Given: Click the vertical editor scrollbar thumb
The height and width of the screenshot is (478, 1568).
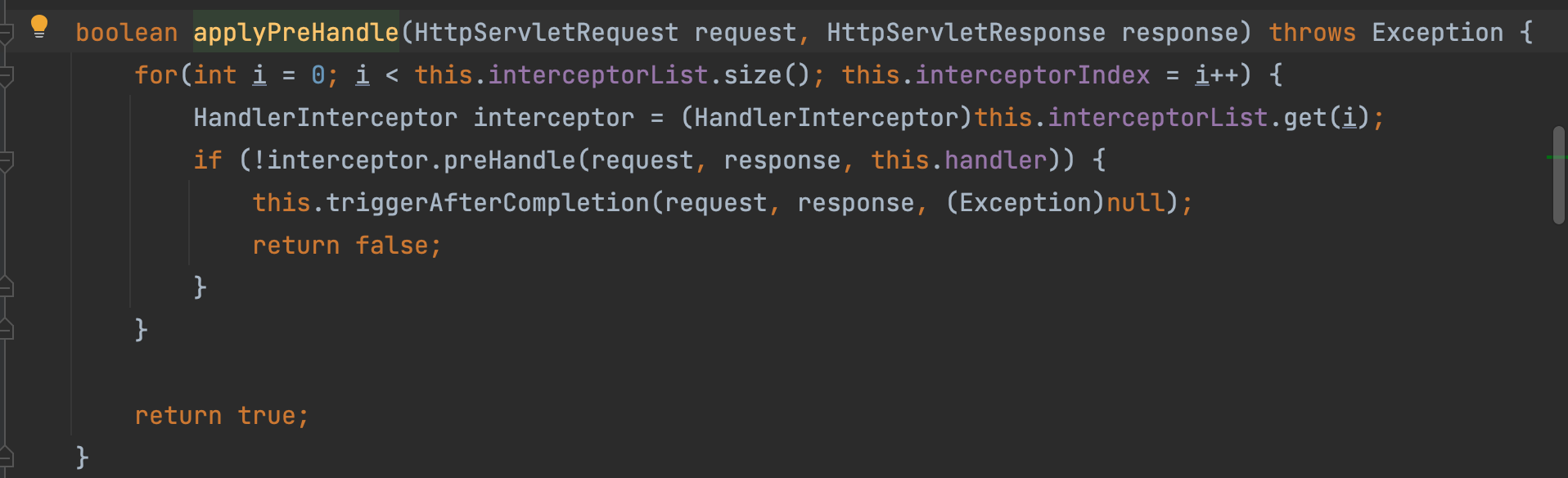Looking at the screenshot, I should (x=1558, y=174).
